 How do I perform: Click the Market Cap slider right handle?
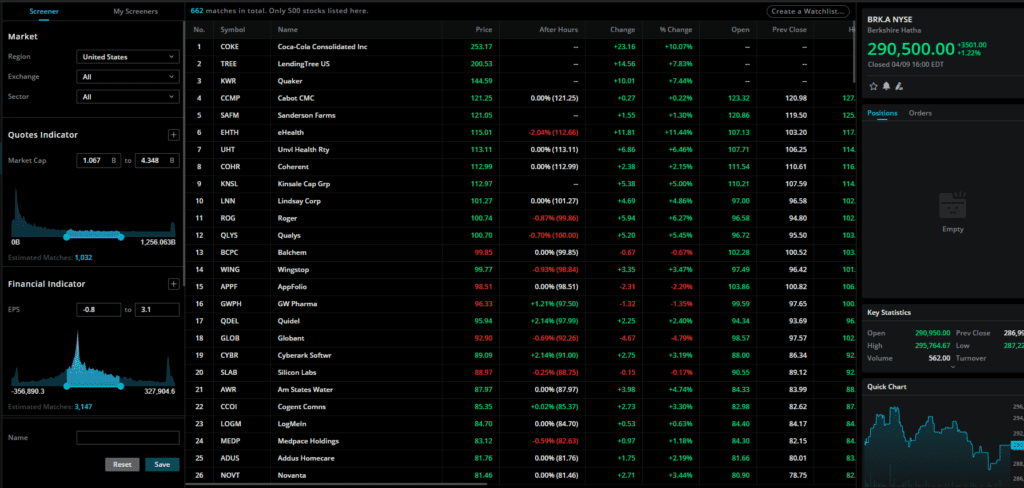point(121,237)
